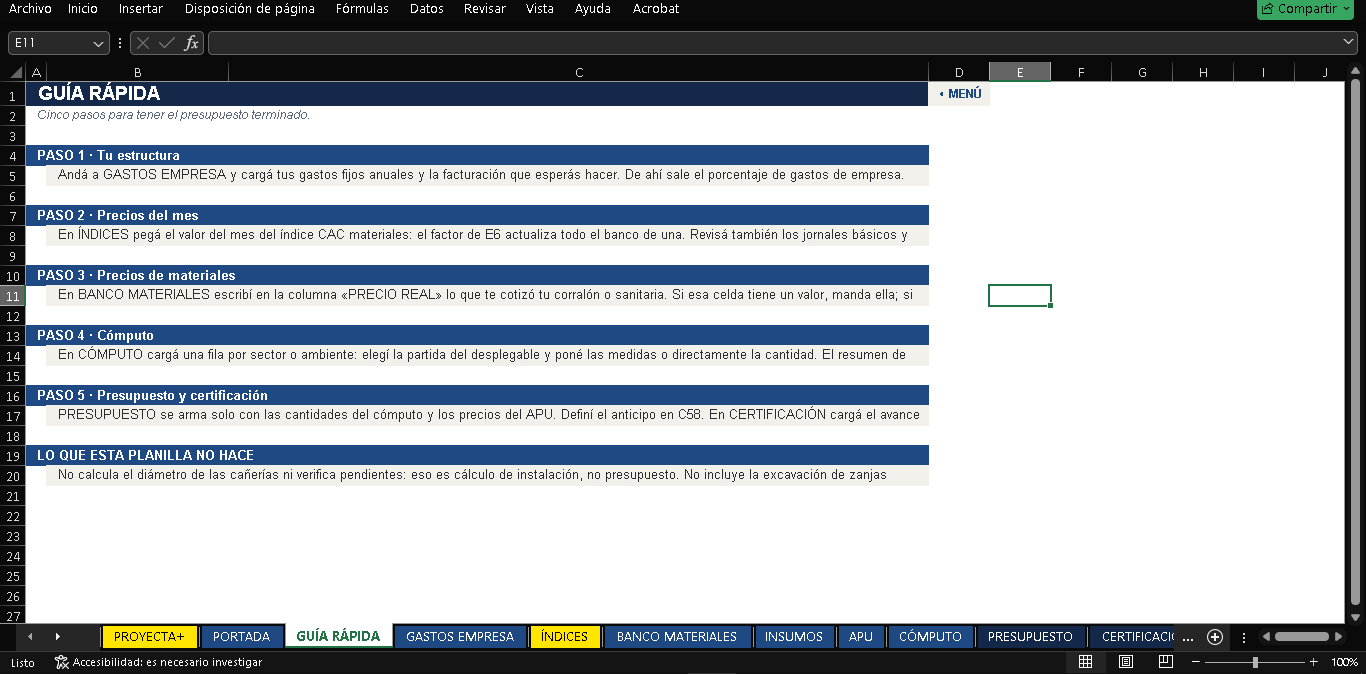The image size is (1366, 674).
Task: Select column E header
Action: pyautogui.click(x=1020, y=72)
